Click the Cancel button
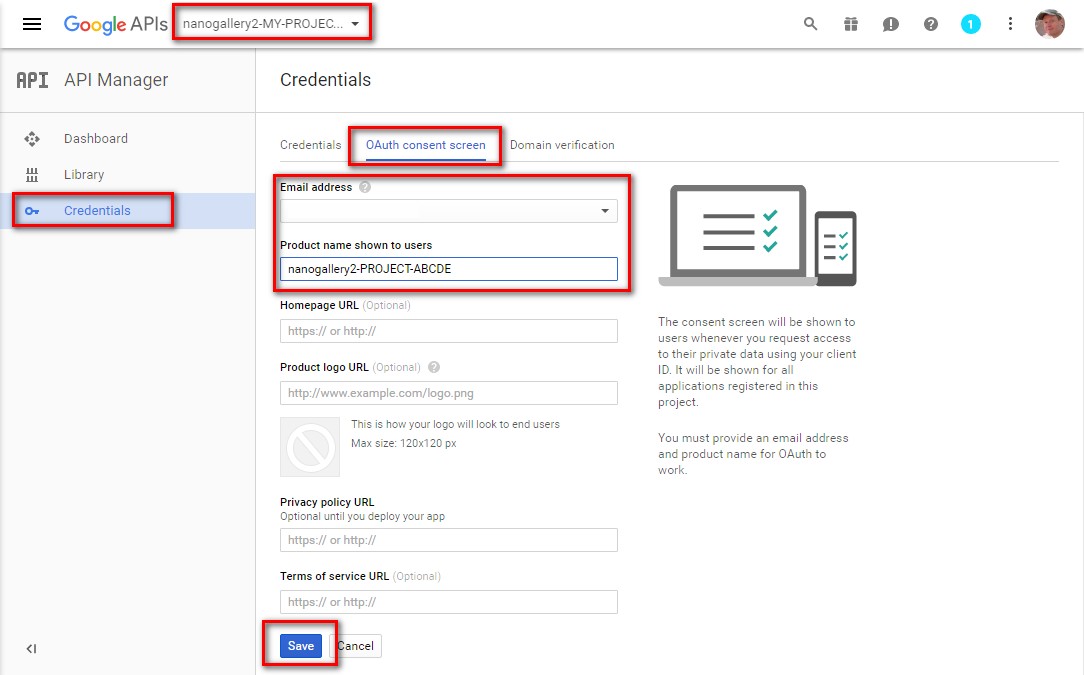This screenshot has height=675, width=1084. click(x=355, y=646)
